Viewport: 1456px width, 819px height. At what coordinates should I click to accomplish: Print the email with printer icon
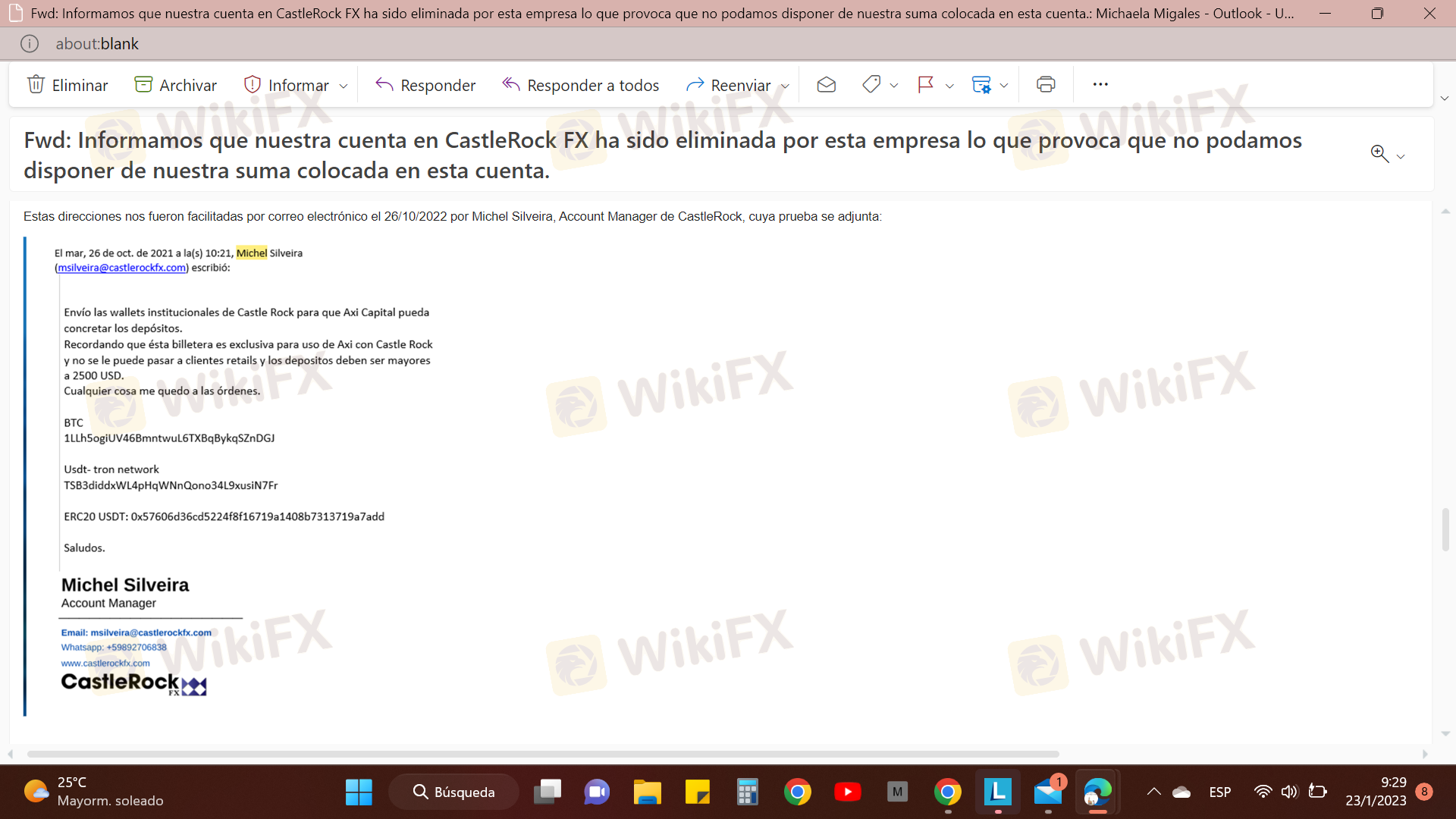pos(1046,85)
